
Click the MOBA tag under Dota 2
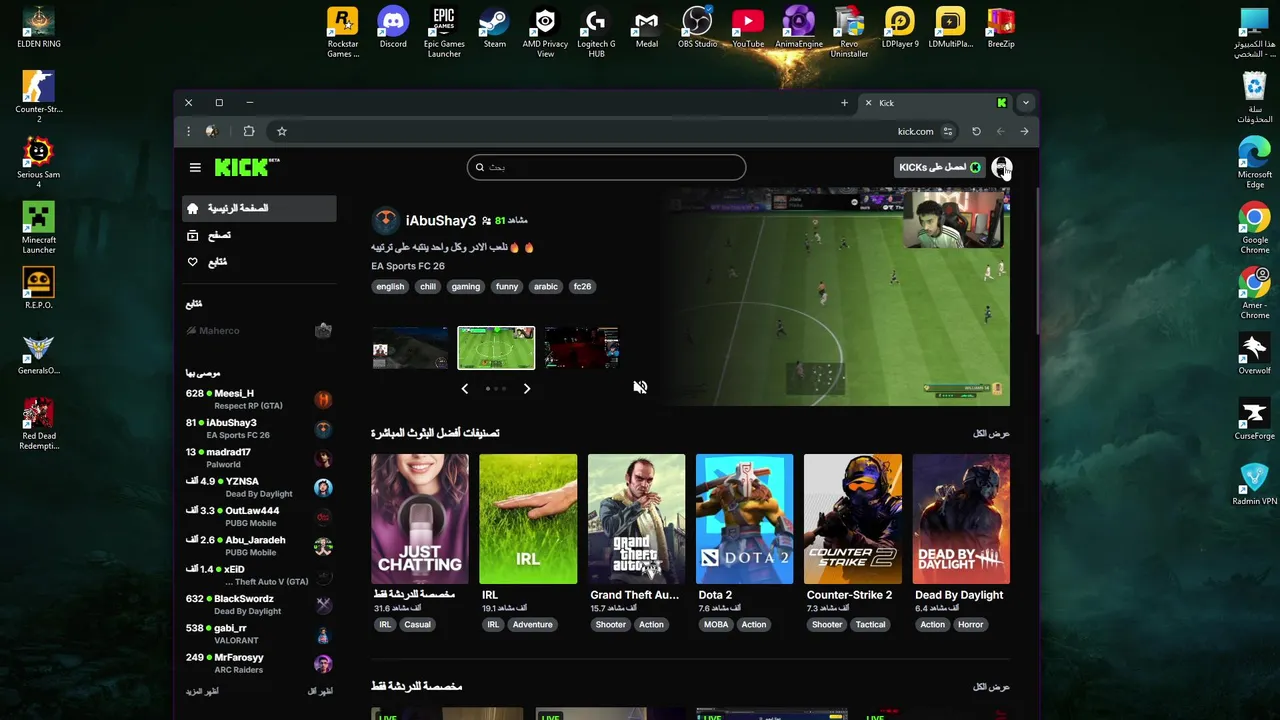[716, 624]
